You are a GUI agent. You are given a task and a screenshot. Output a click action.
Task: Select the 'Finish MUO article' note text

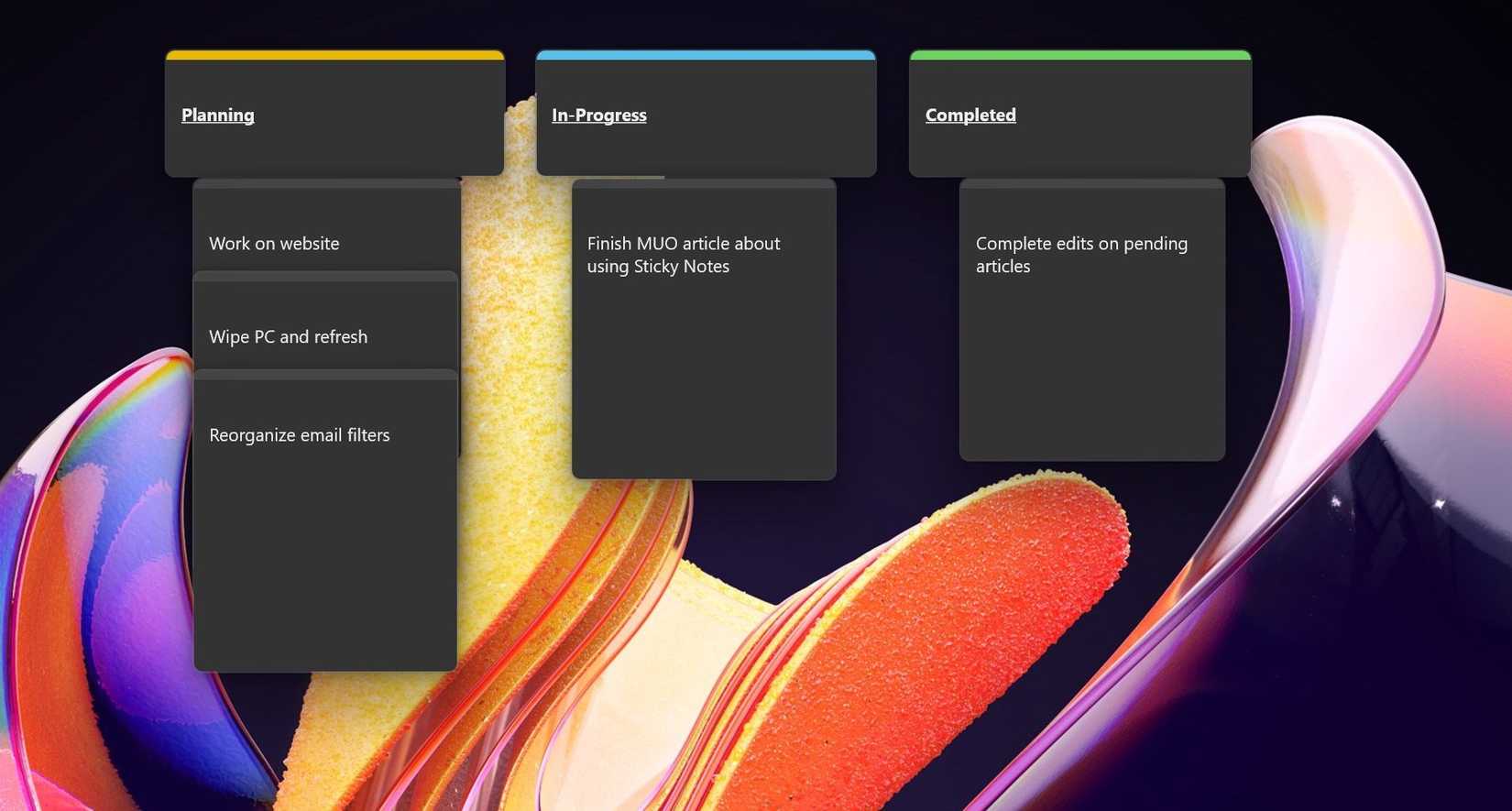click(x=684, y=255)
